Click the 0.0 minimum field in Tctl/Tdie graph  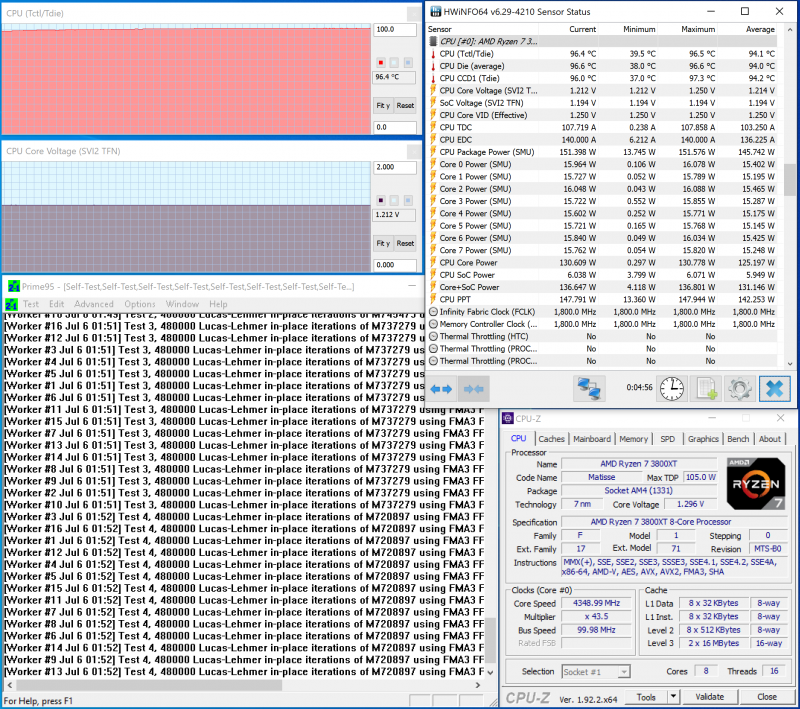point(395,128)
